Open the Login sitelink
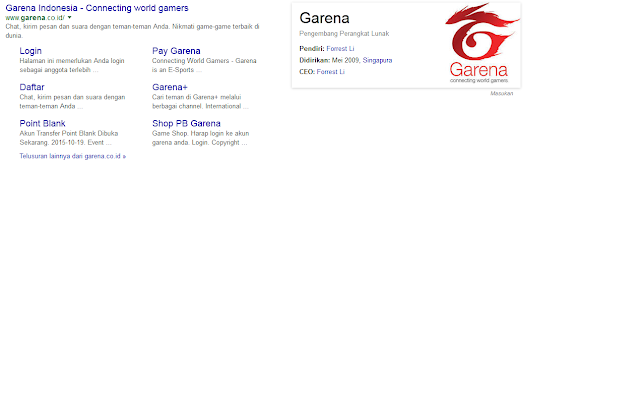This screenshot has height=415, width=640. point(31,51)
